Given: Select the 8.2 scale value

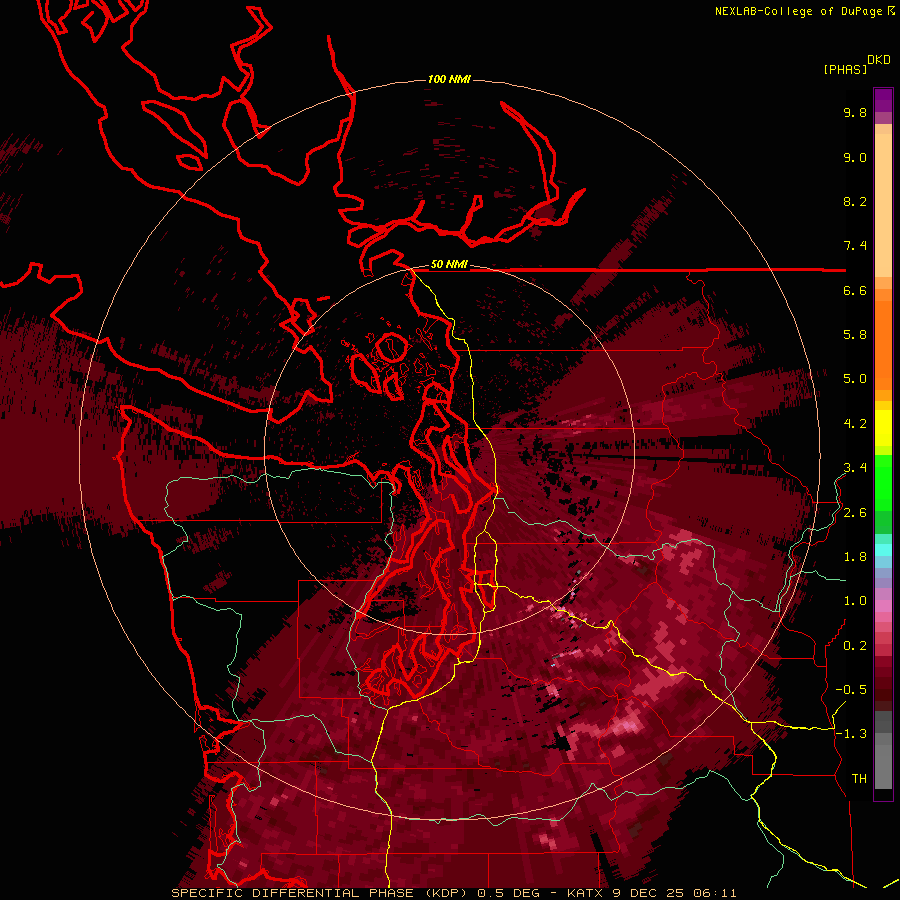Looking at the screenshot, I should (x=855, y=201).
